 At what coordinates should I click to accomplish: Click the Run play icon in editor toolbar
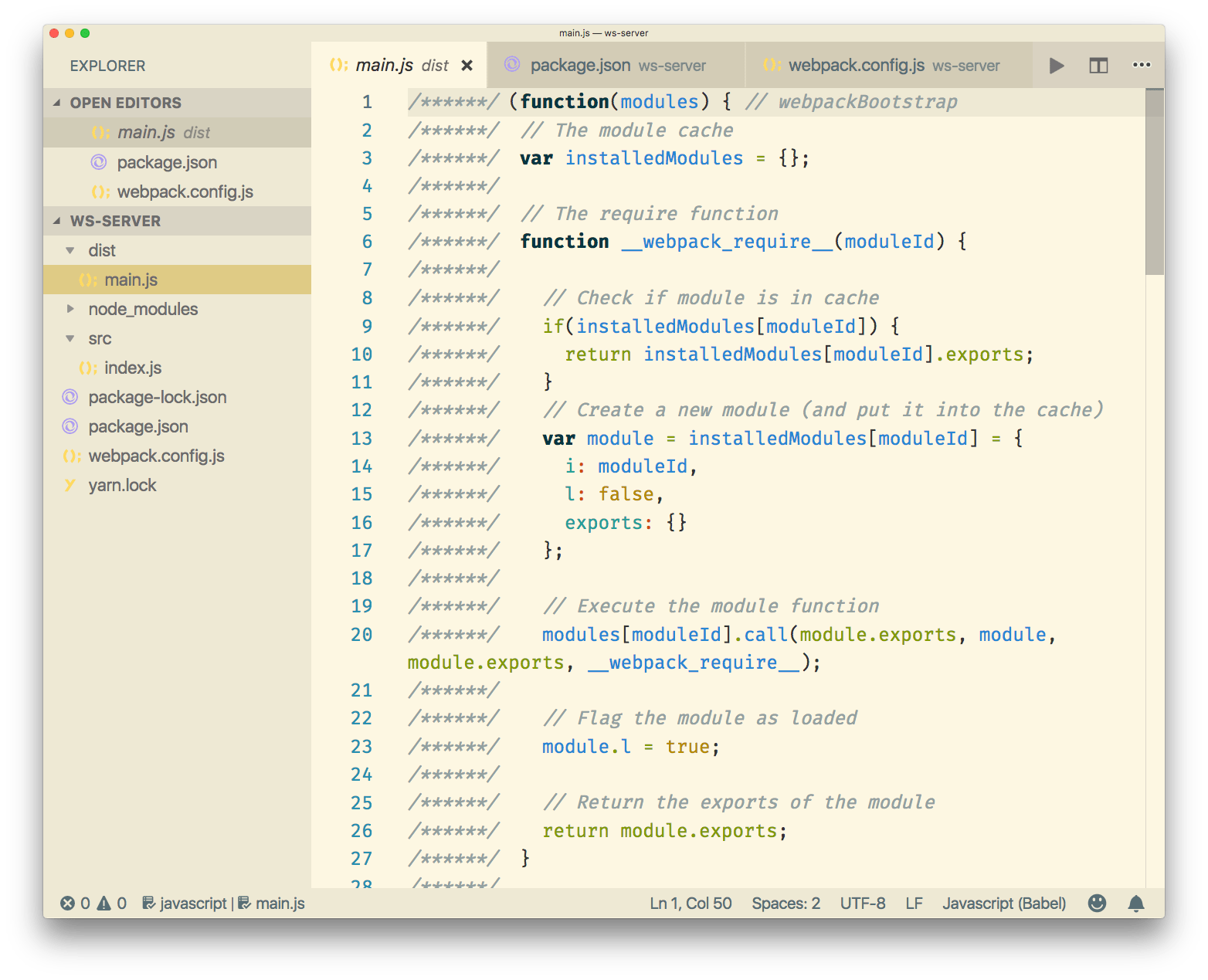[1056, 66]
